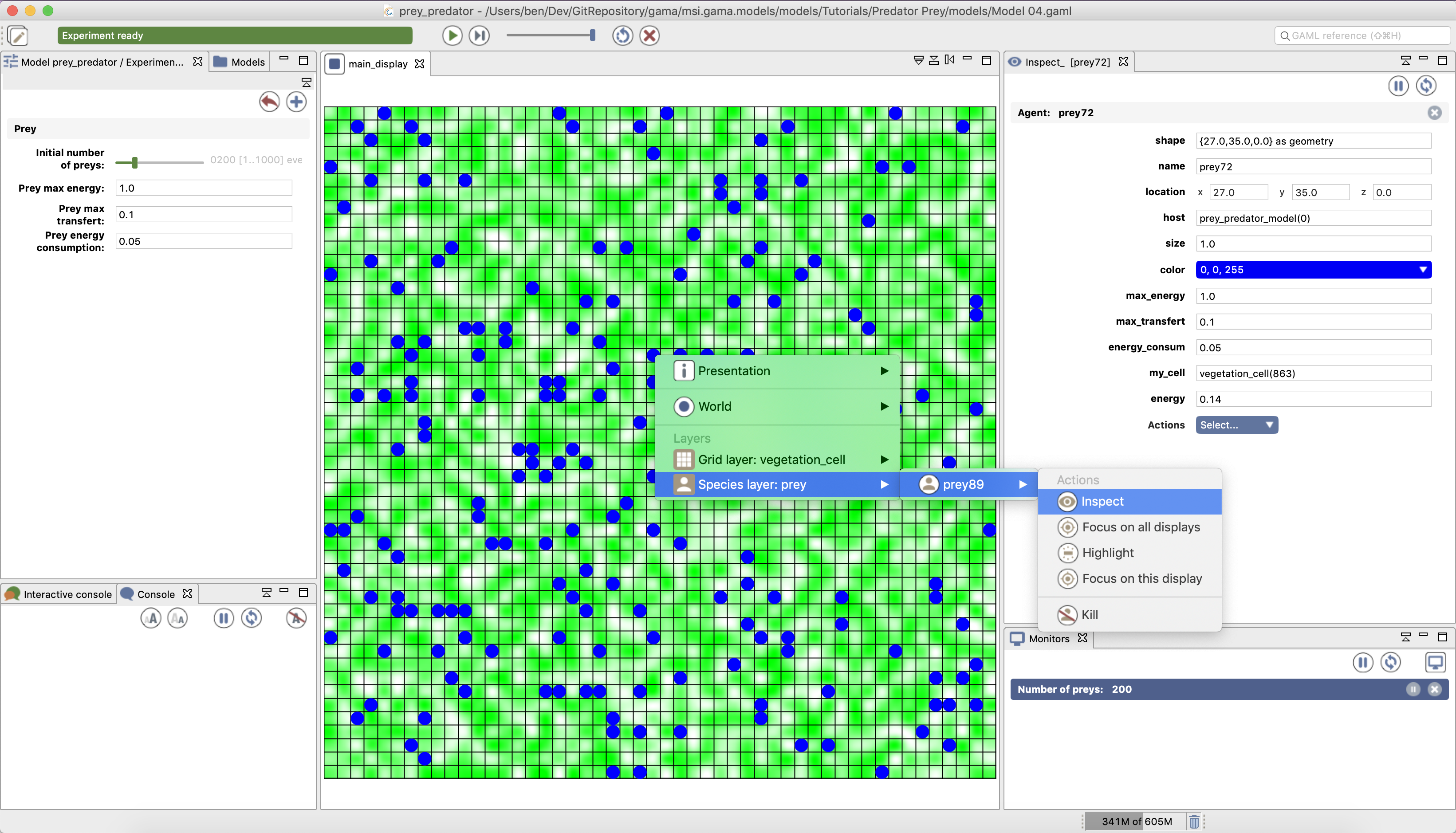Open the World submenu
Viewport: 1456px width, 833px height.
pos(778,406)
